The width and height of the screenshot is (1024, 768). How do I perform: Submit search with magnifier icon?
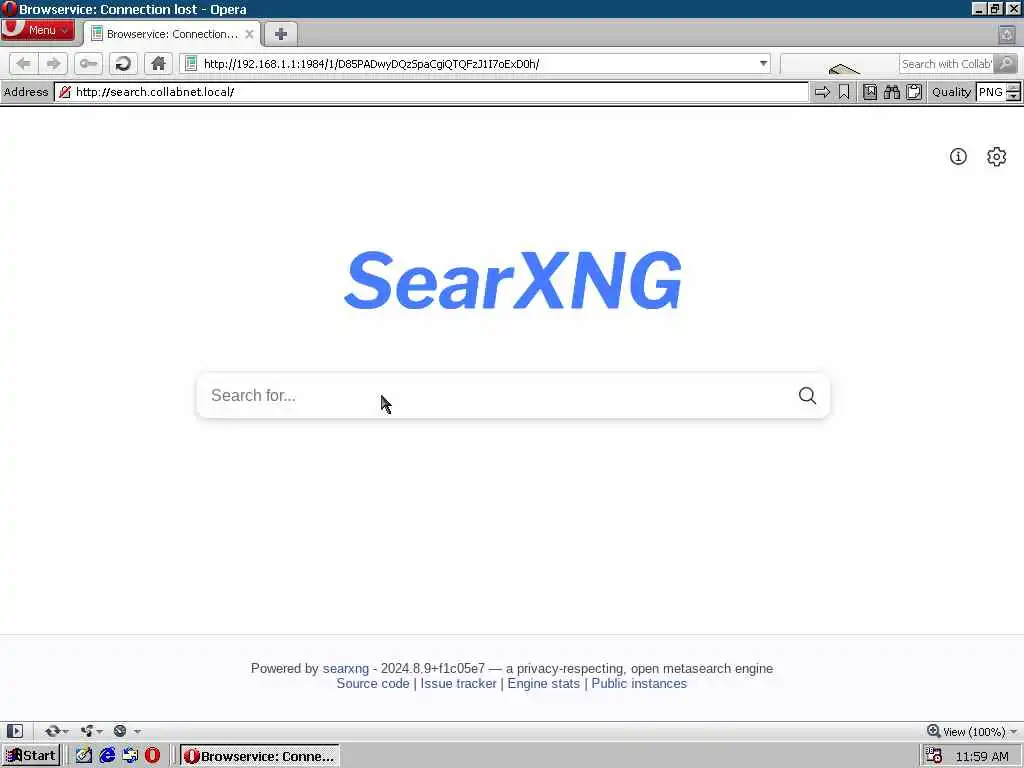point(807,396)
